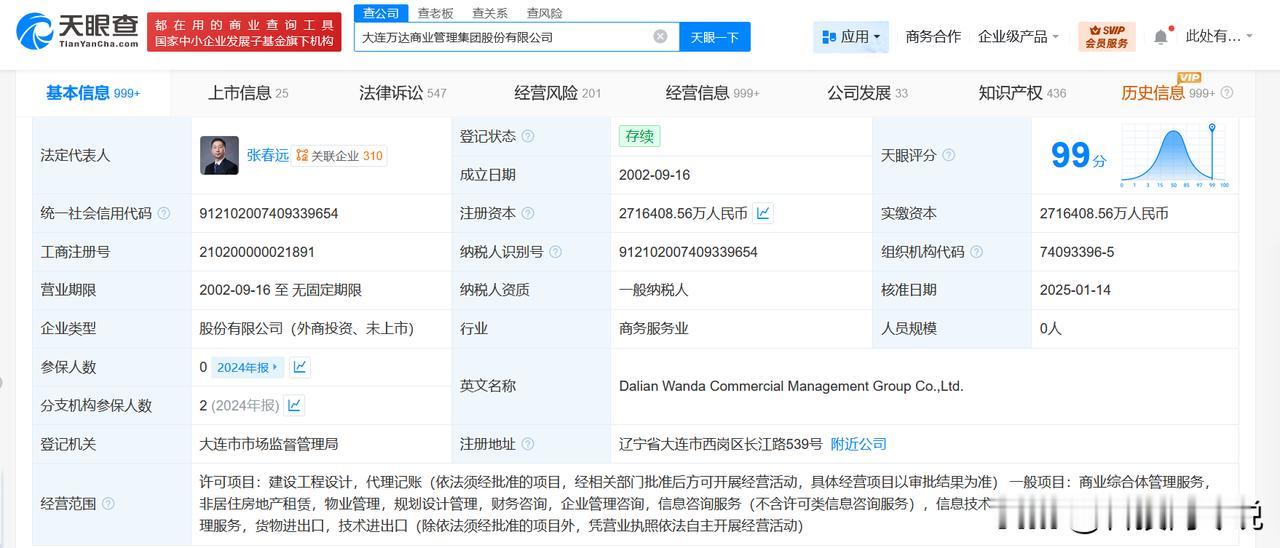
Task: Click the 存续 status tag
Action: click(x=639, y=136)
